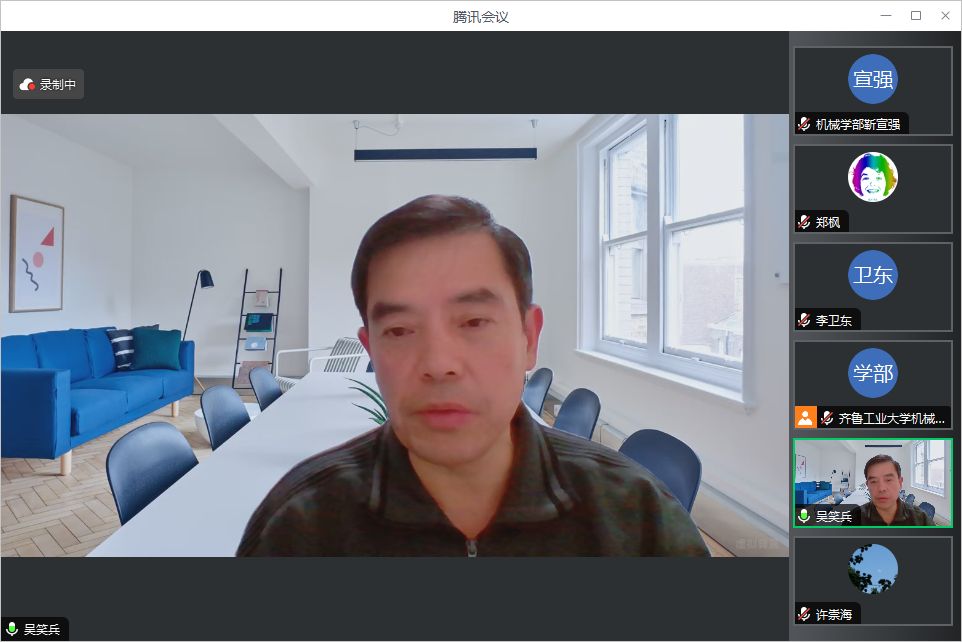Select the 宣强 avatar circle

[872, 79]
